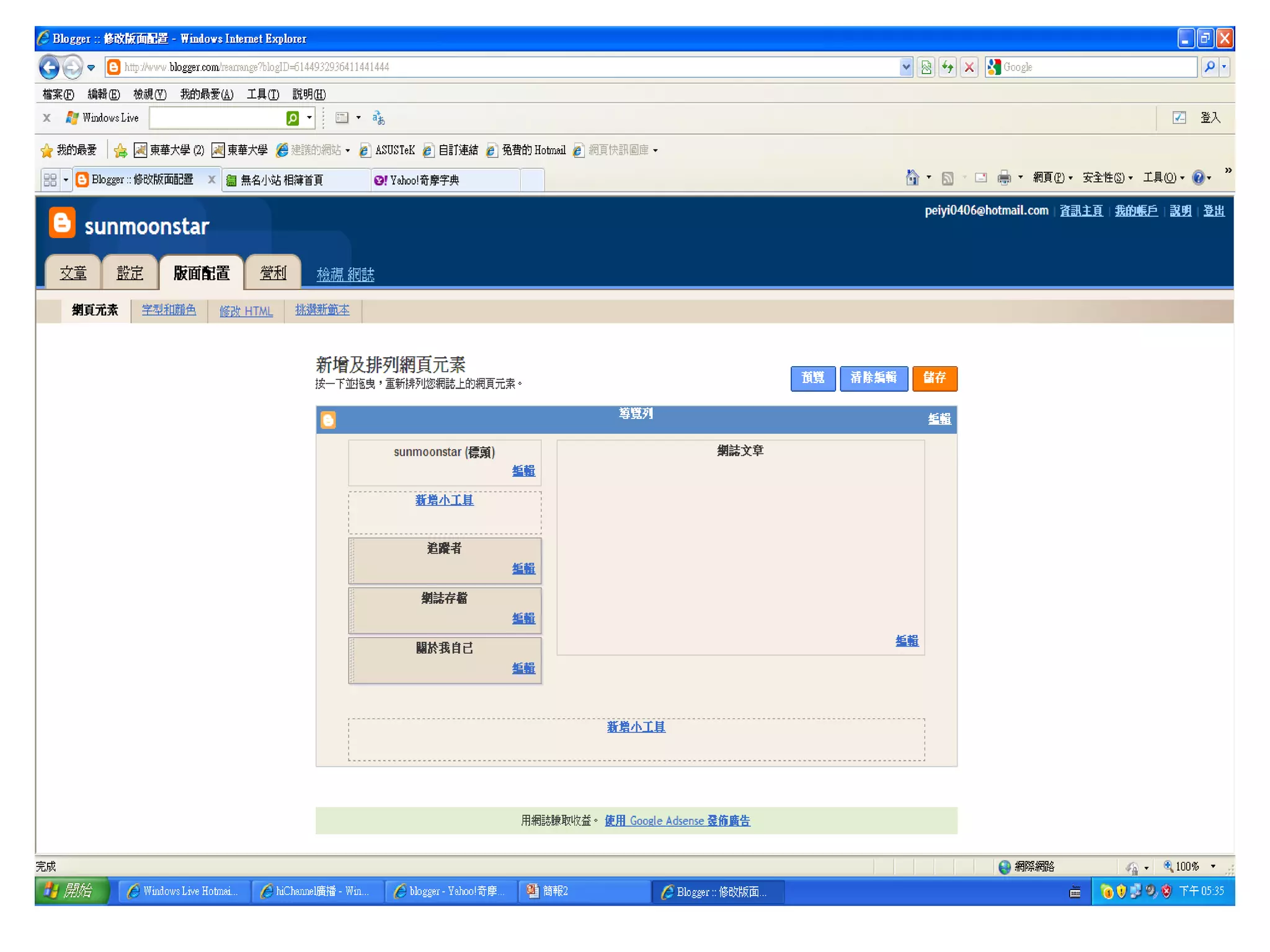Open the 我的最愛 menu in menu bar

coord(206,94)
